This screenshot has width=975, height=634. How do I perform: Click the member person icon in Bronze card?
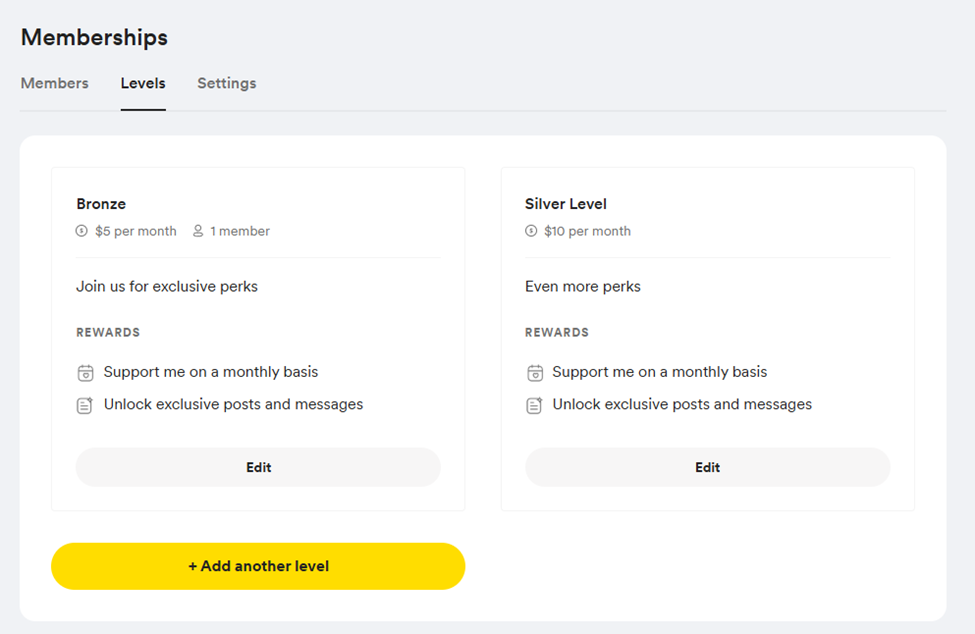click(x=198, y=231)
